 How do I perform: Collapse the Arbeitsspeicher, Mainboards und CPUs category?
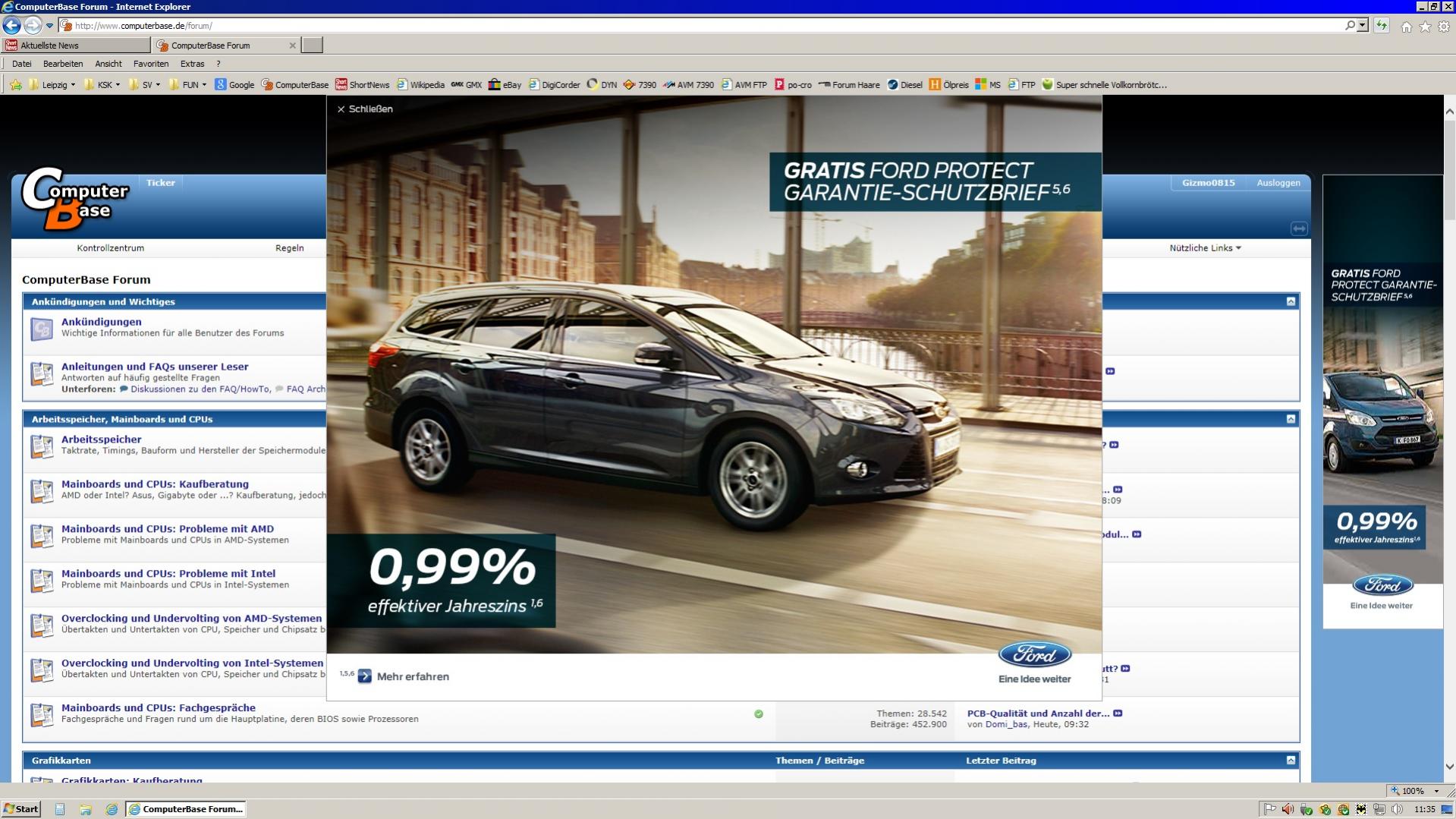pyautogui.click(x=1291, y=419)
